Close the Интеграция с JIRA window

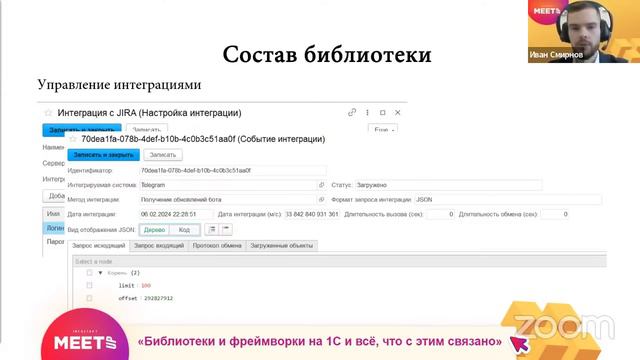tap(398, 112)
